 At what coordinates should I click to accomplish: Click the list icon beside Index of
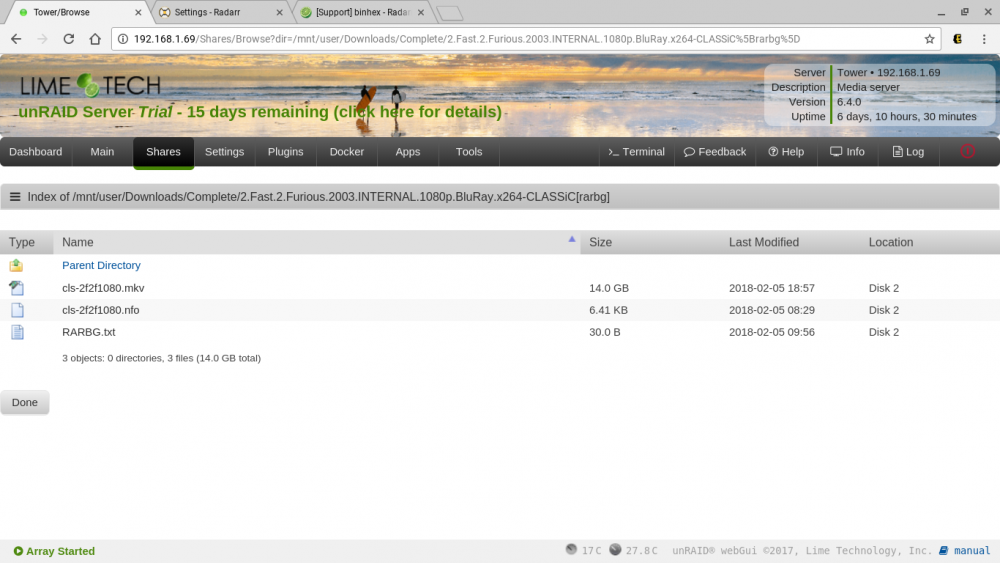(x=15, y=197)
